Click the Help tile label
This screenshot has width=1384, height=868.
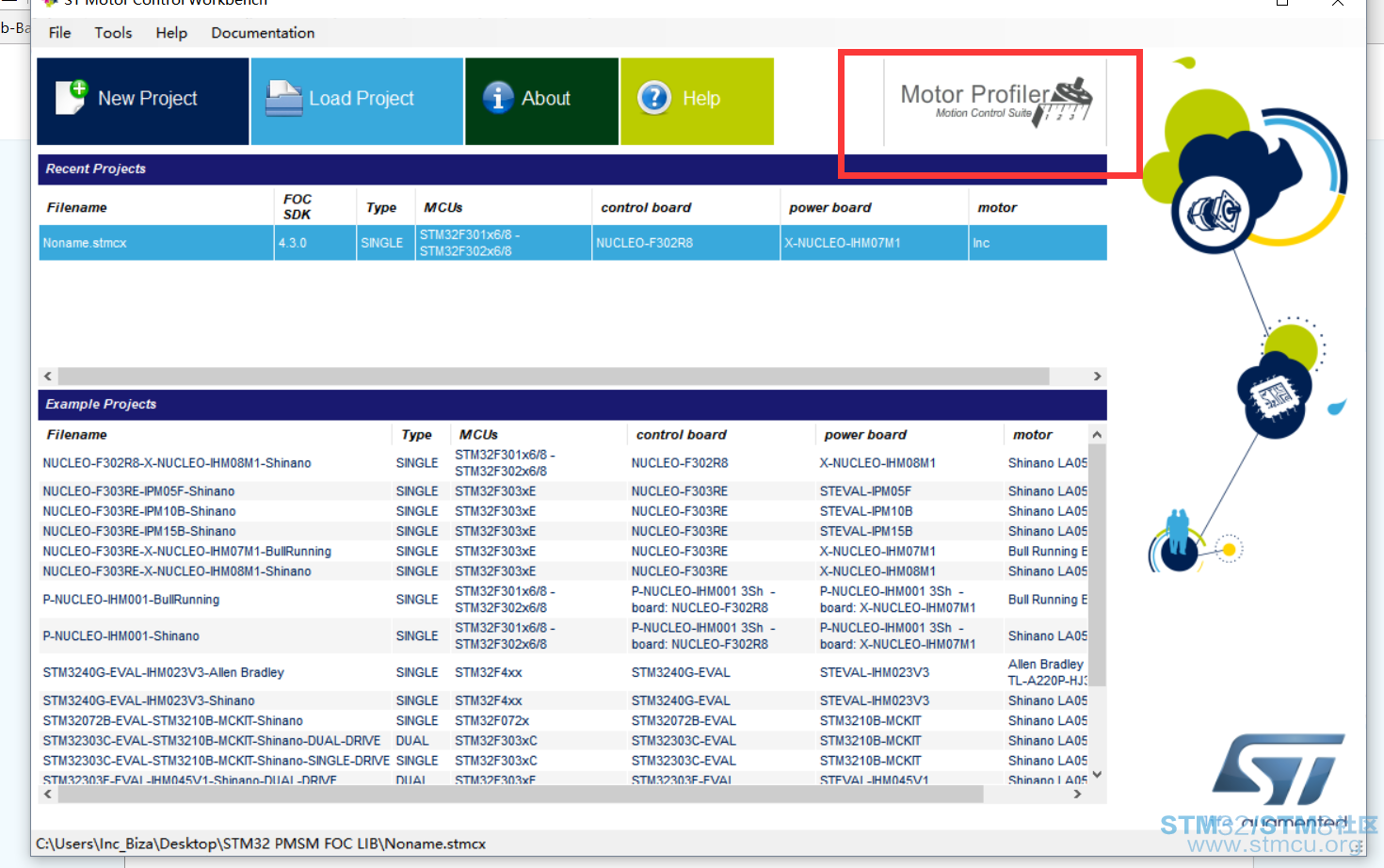(x=701, y=99)
